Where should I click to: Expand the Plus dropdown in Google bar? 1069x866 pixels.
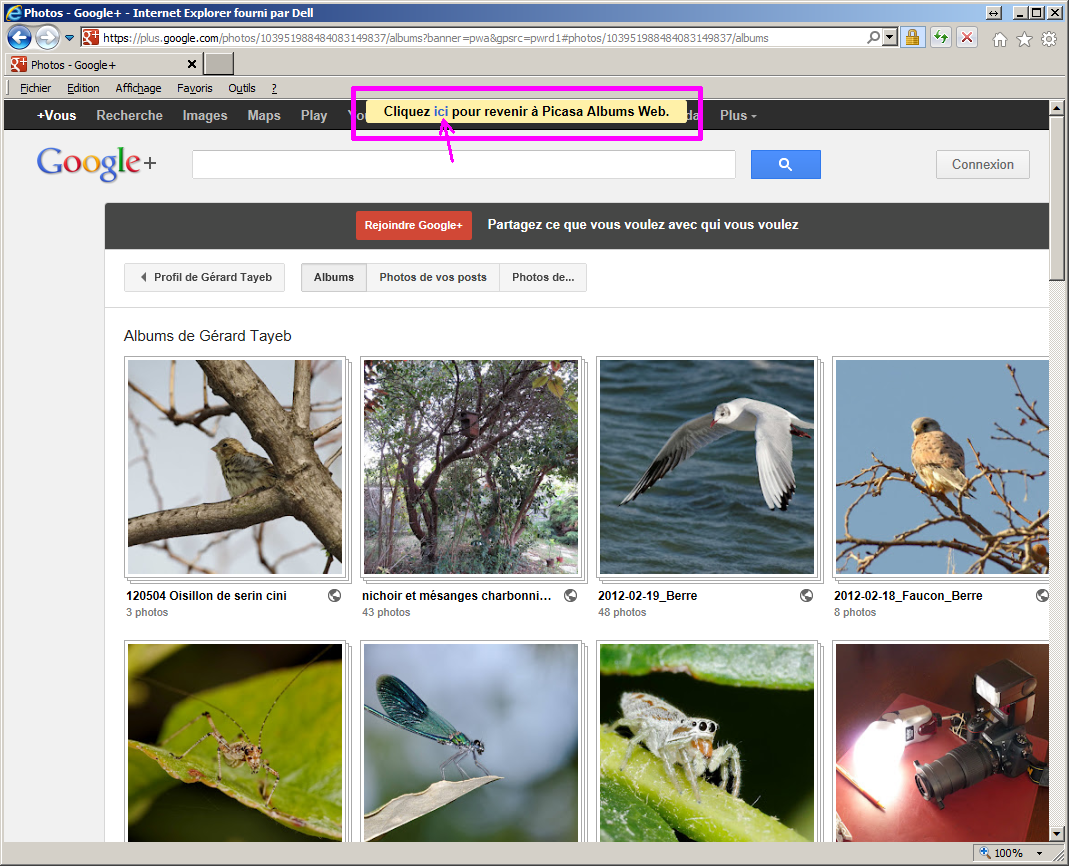tap(738, 115)
